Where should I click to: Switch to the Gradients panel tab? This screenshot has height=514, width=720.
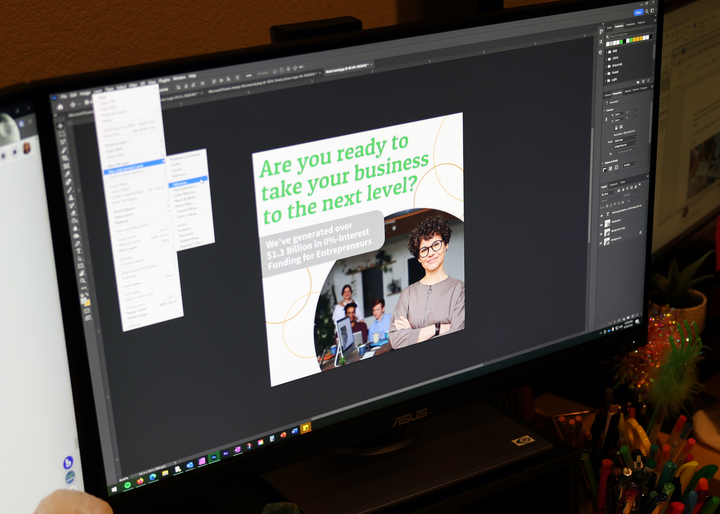point(630,24)
